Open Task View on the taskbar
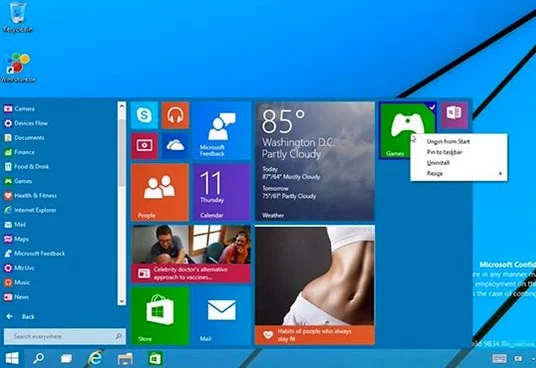Image resolution: width=536 pixels, height=368 pixels. 66,358
